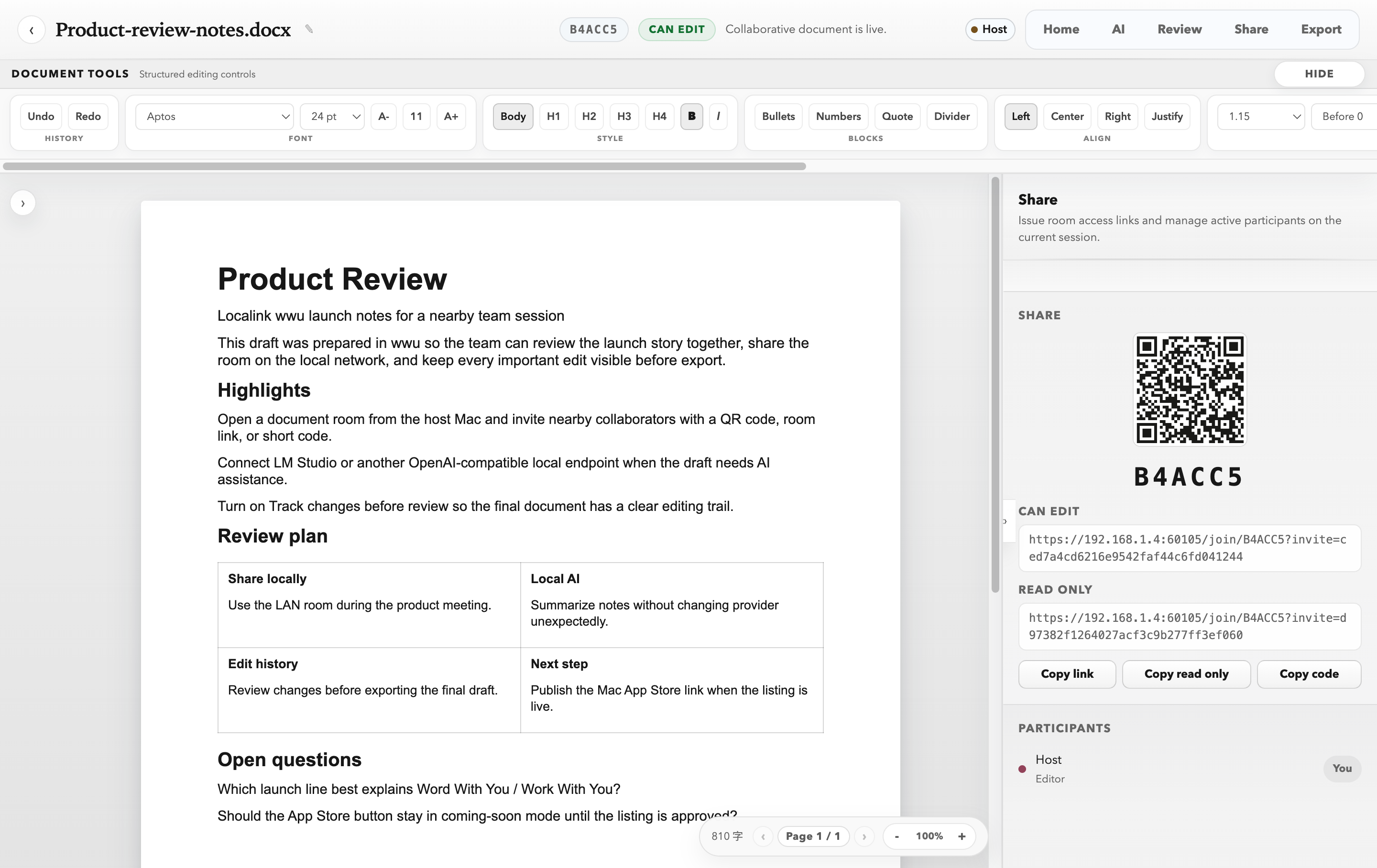This screenshot has width=1377, height=868.
Task: Hide the document tools panel
Action: pos(1319,74)
